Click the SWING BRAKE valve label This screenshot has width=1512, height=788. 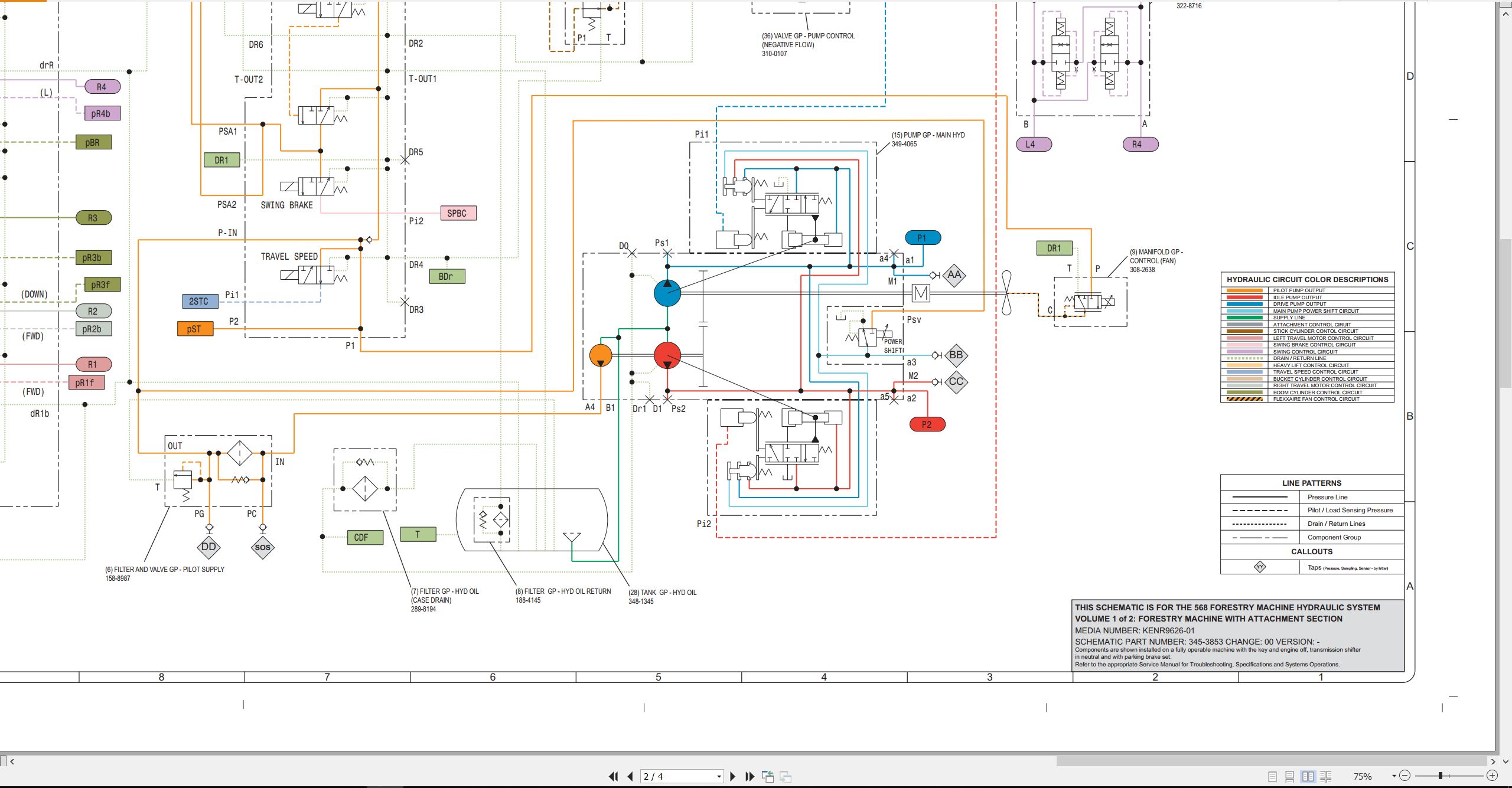(x=287, y=205)
